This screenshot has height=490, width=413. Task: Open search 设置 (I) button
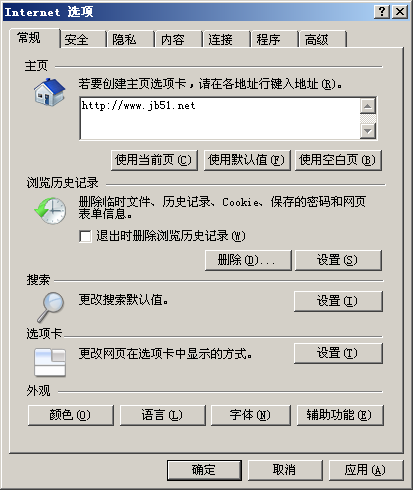(x=338, y=301)
